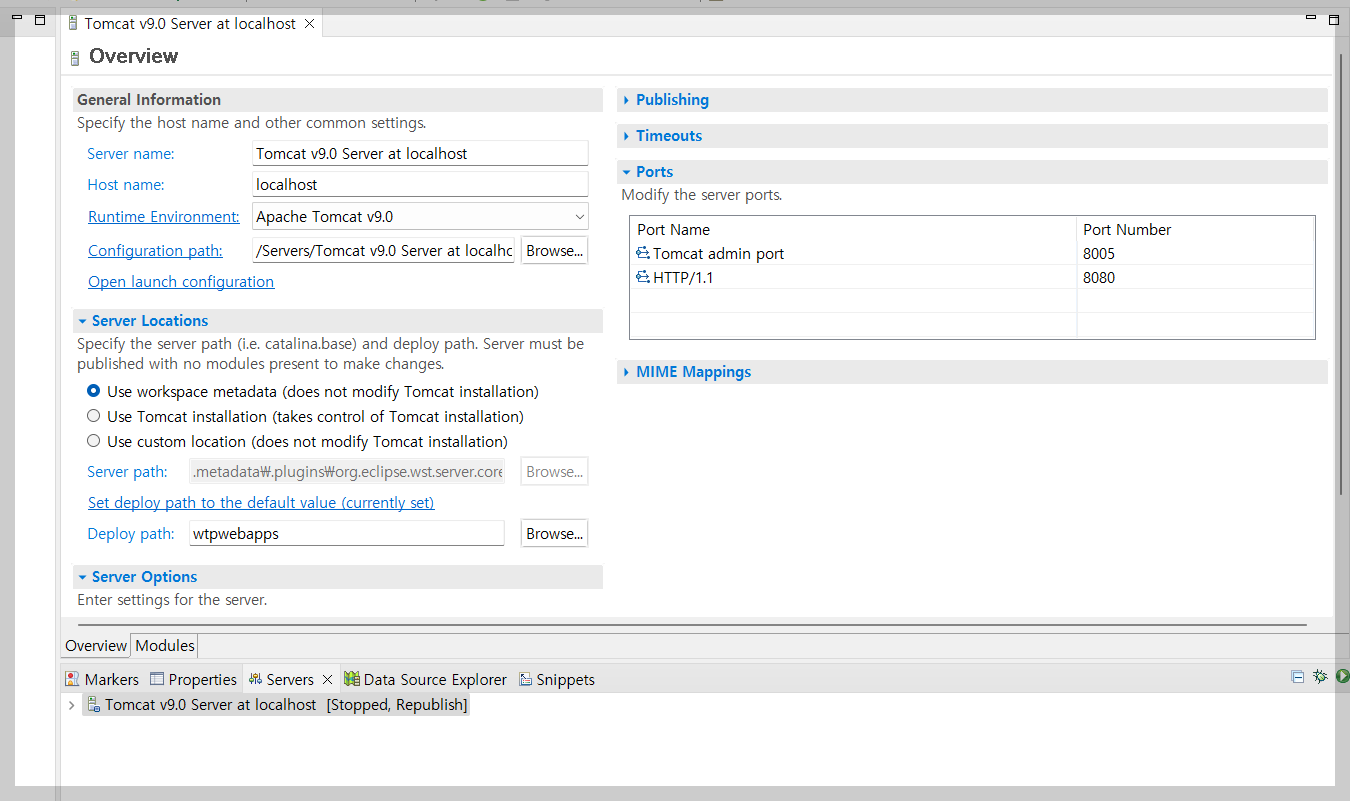Click Set deploy path to default value link

pos(261,503)
